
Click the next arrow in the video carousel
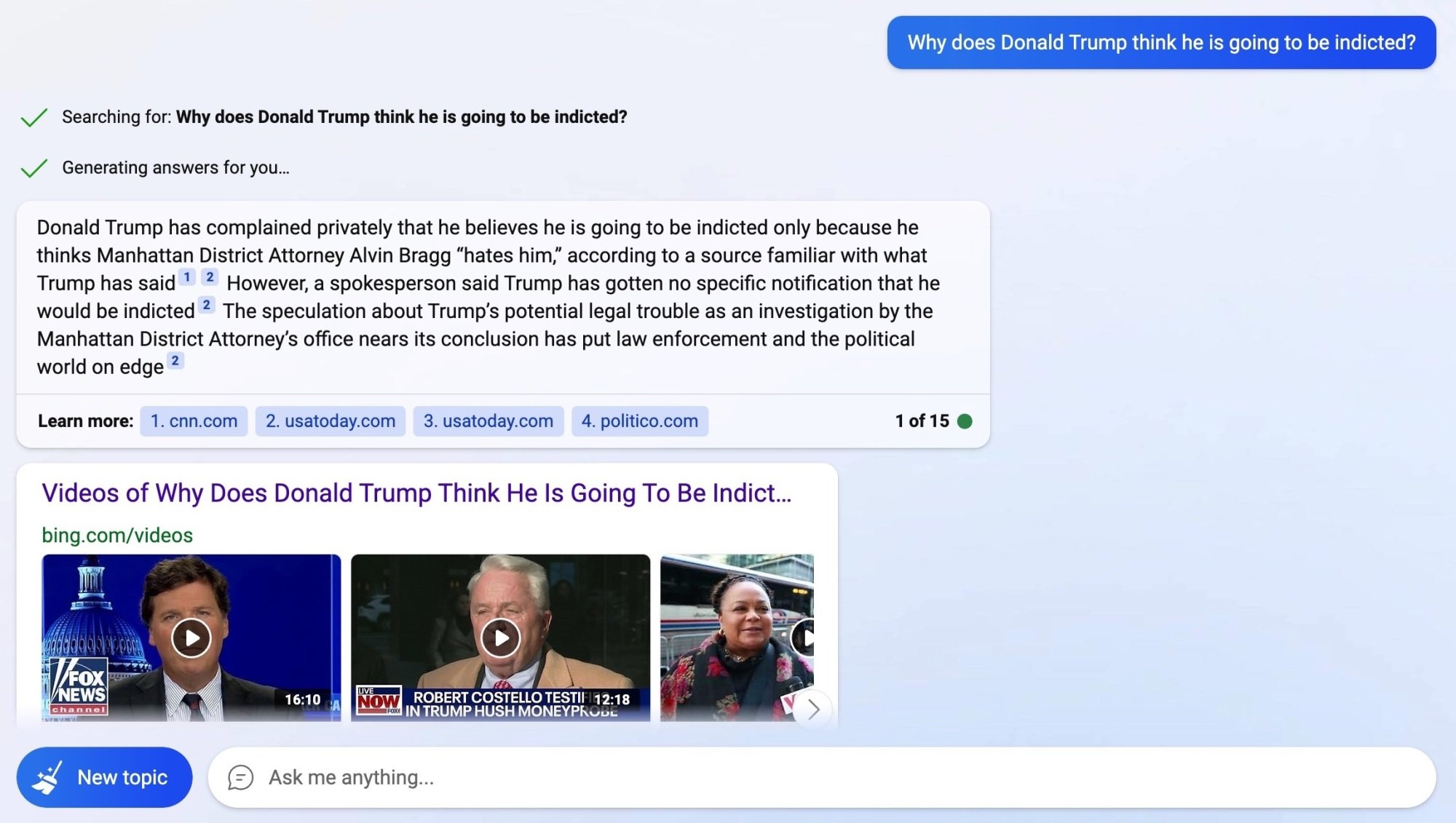click(813, 709)
